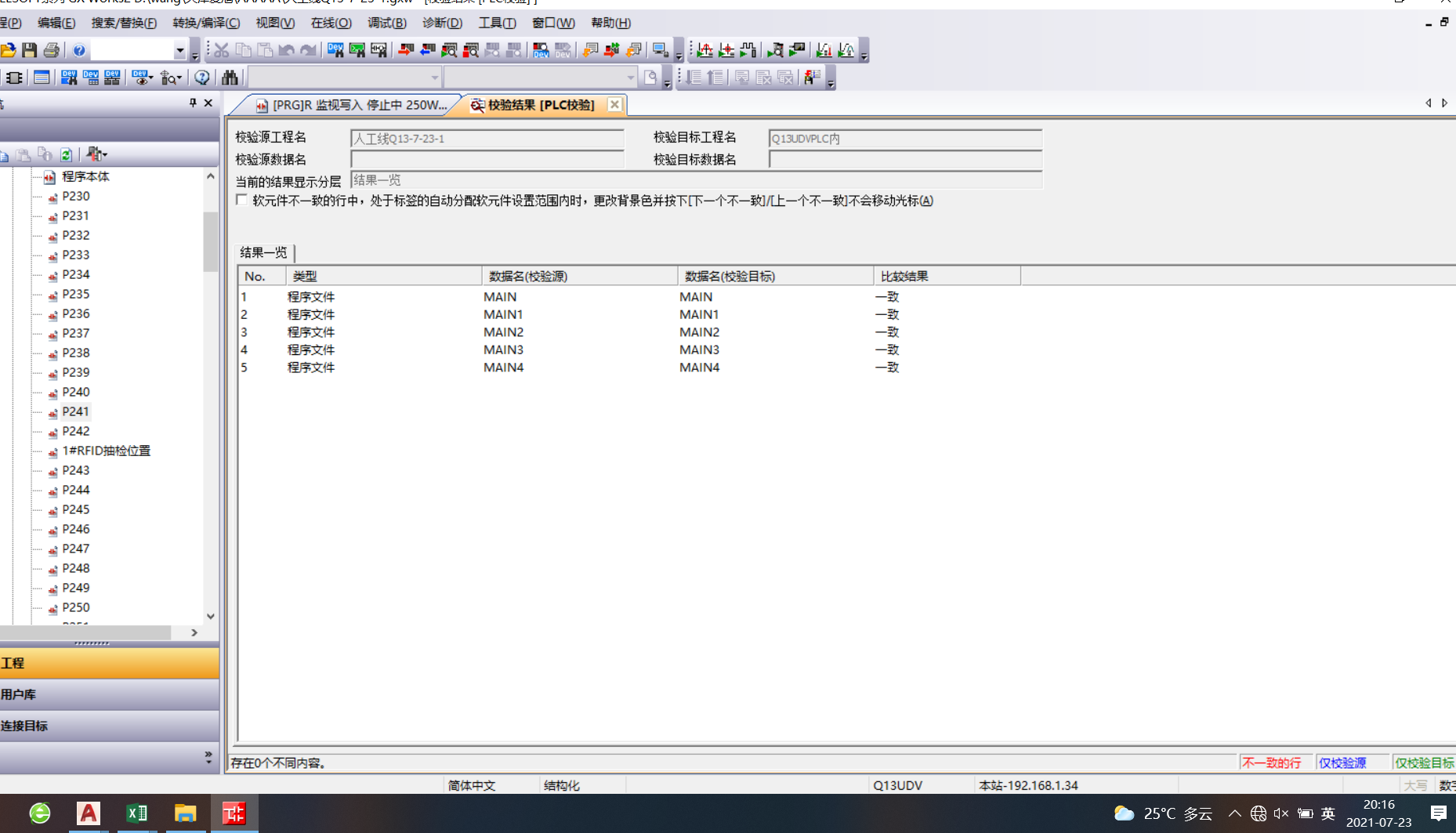The width and height of the screenshot is (1456, 833).
Task: Select the MAIN2 row in results list
Action: [x=503, y=332]
